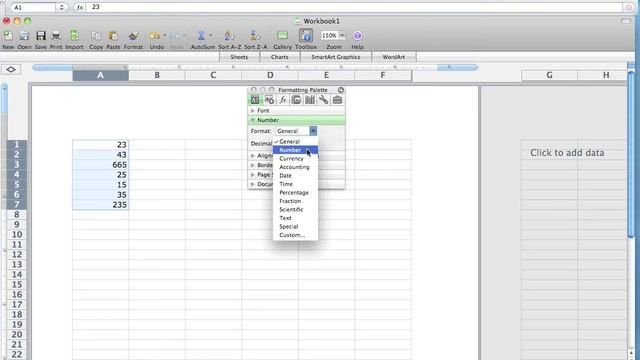The width and height of the screenshot is (640, 360).
Task: Open the Object Palette icon
Action: tap(269, 100)
